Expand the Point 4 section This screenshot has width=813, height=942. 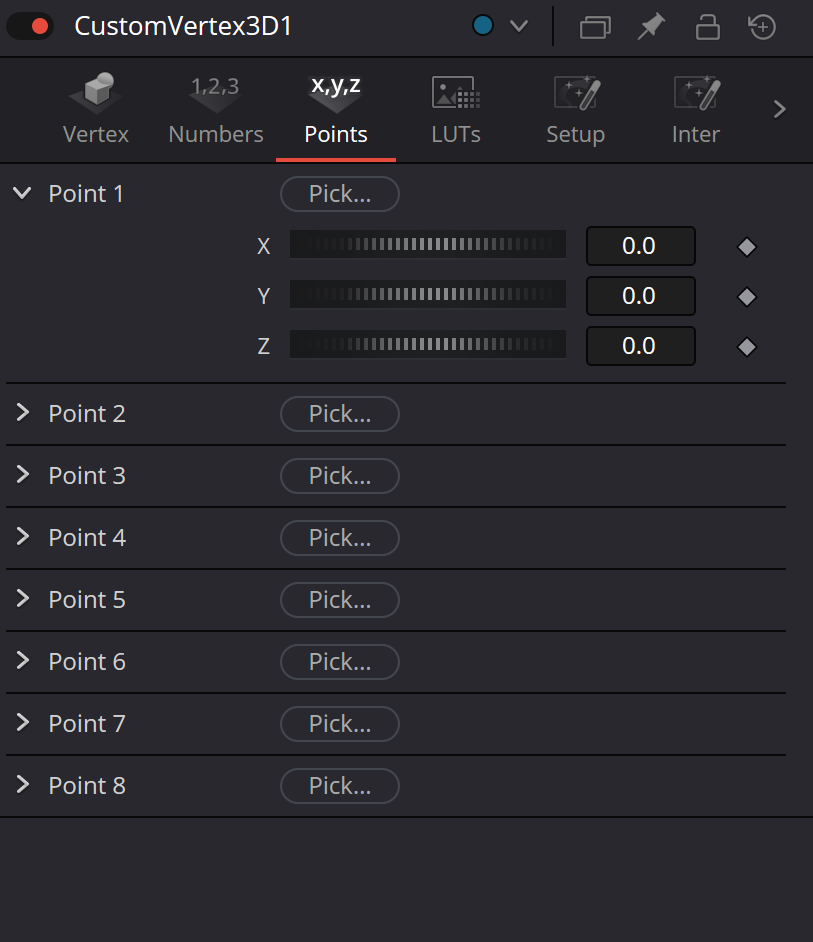pos(23,536)
